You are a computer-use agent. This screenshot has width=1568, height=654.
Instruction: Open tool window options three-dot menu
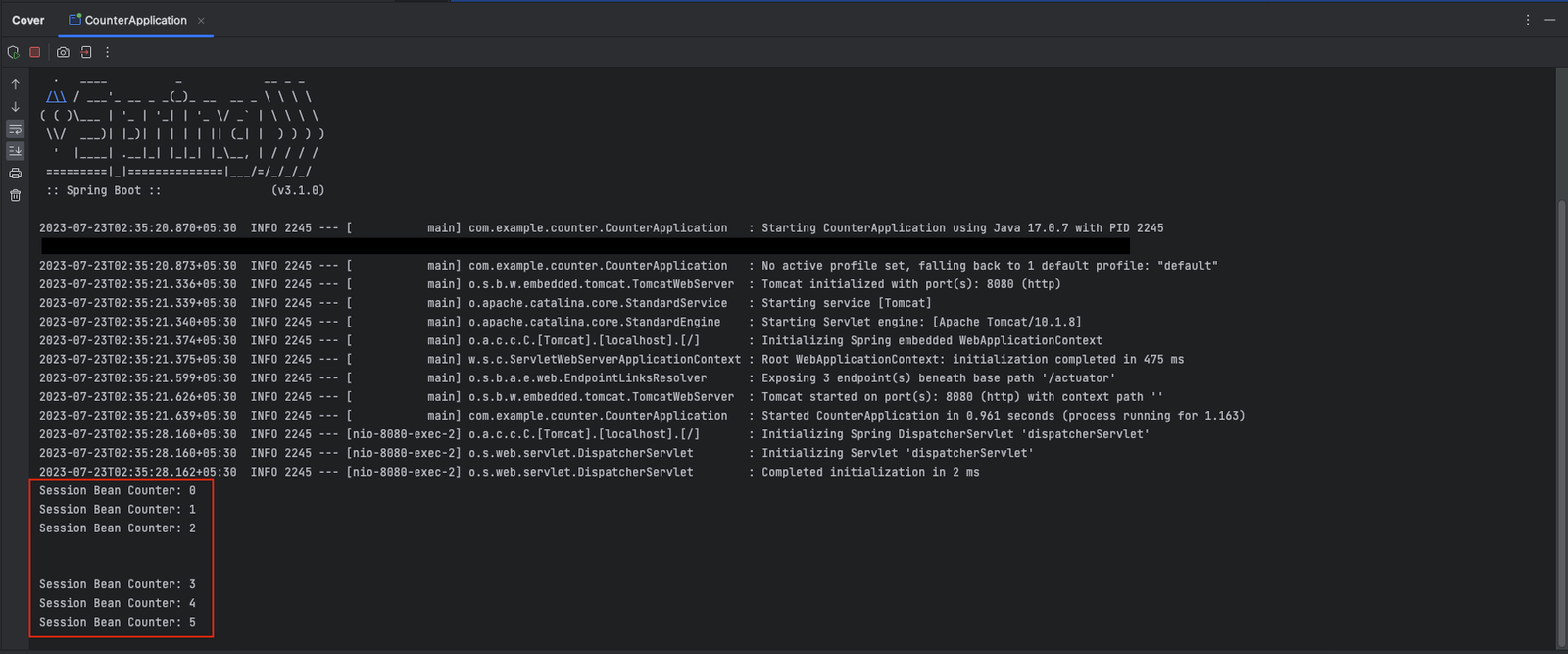point(1527,20)
